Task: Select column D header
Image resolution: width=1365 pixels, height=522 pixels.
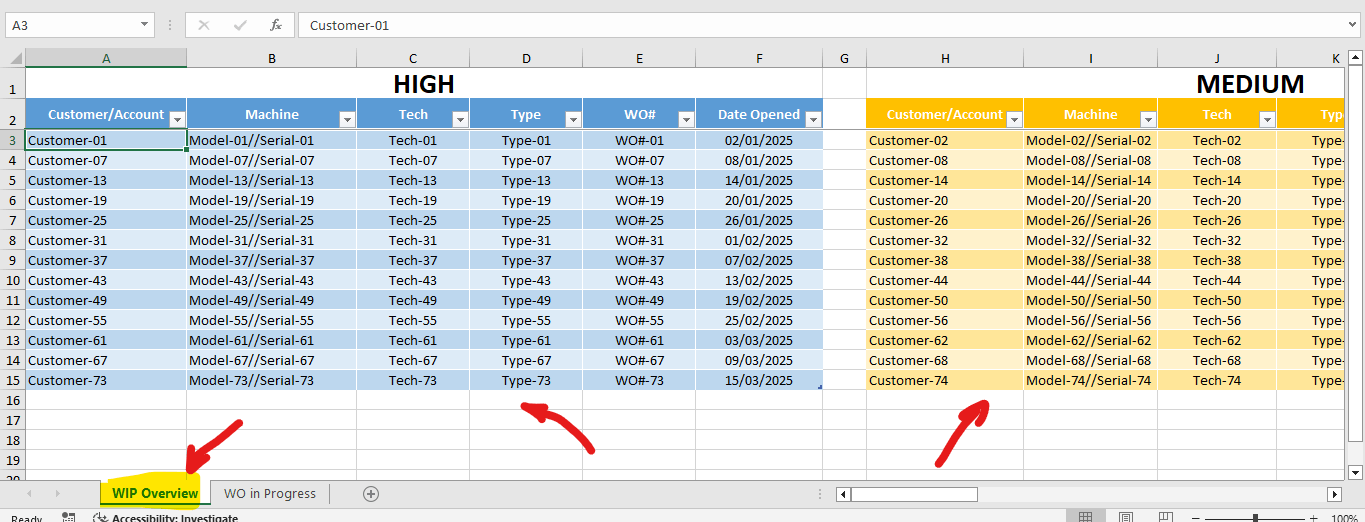Action: point(526,58)
